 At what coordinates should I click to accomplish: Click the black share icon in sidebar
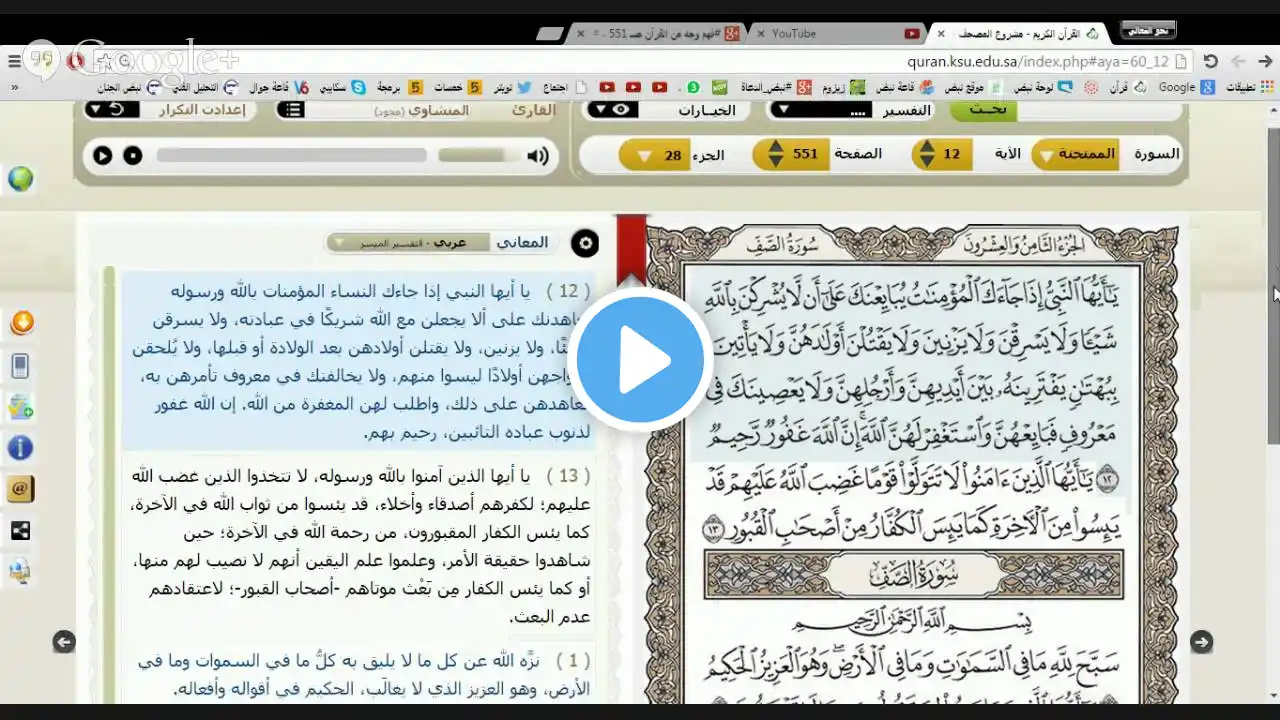20,531
